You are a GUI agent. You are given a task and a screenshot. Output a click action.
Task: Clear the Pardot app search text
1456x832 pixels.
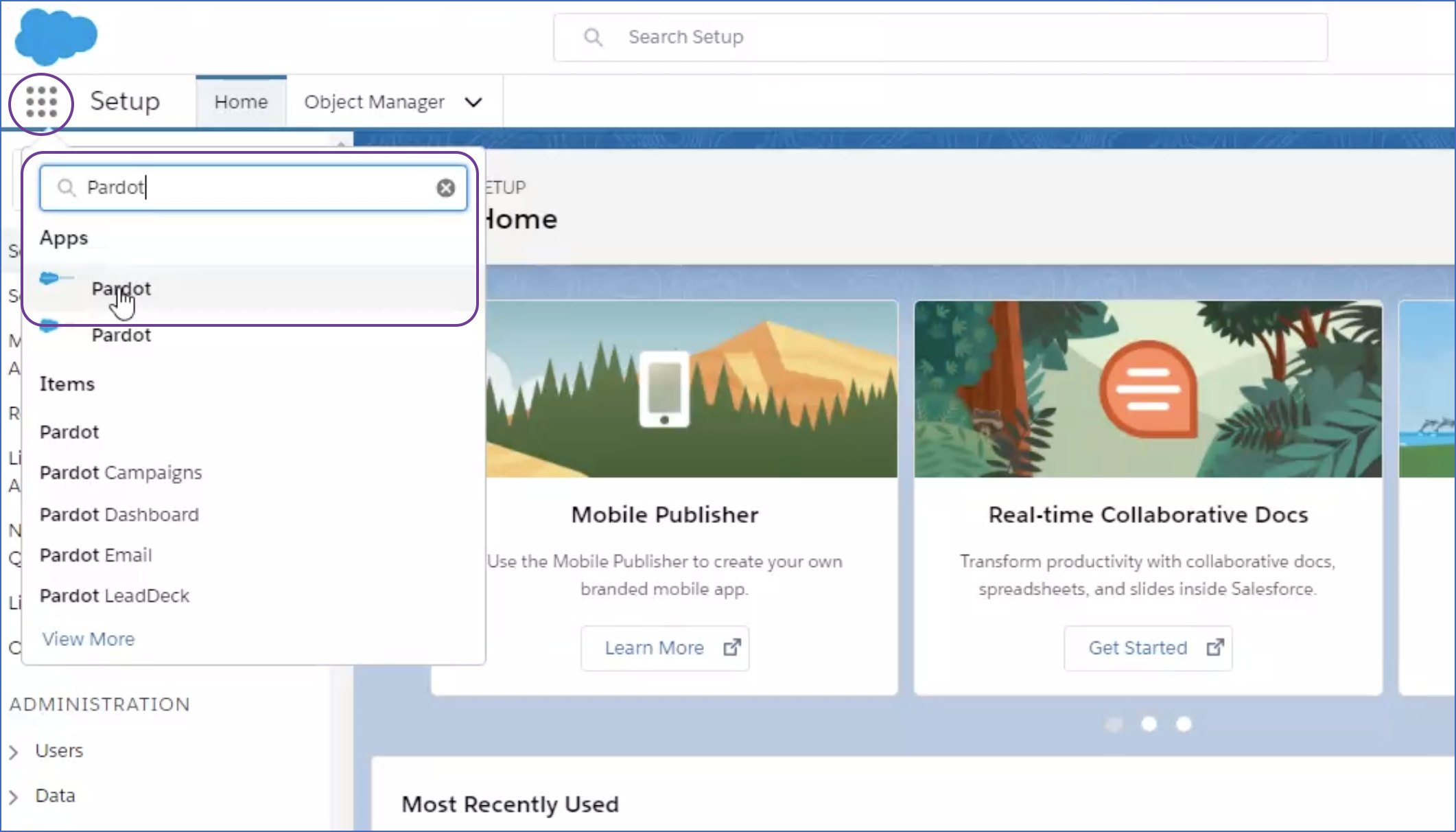446,187
